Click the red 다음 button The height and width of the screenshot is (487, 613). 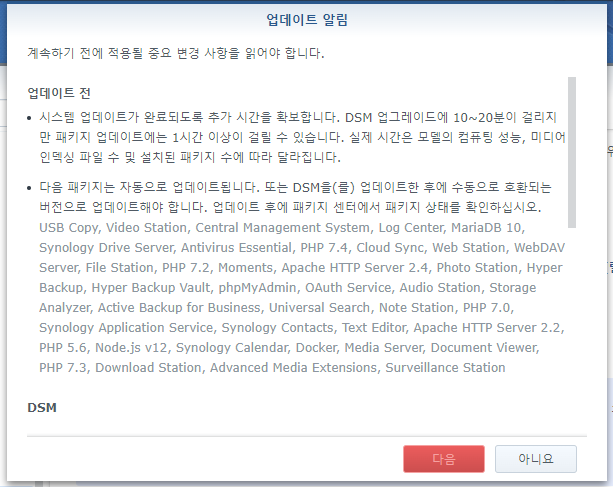tap(444, 459)
